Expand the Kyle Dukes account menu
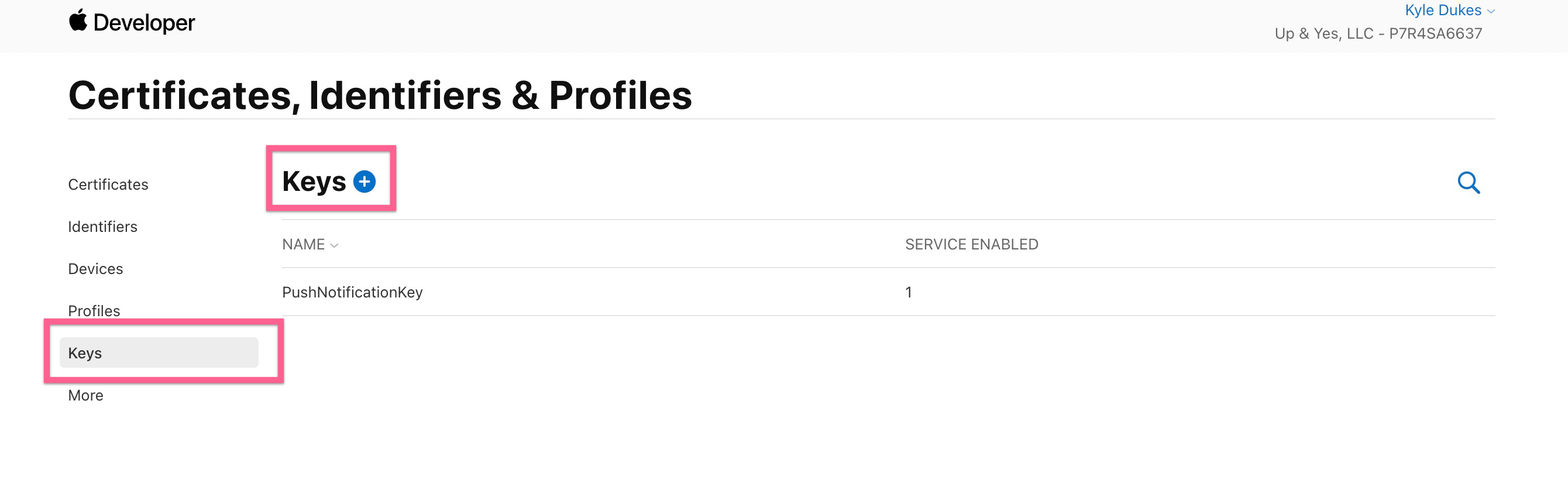 pyautogui.click(x=1442, y=11)
